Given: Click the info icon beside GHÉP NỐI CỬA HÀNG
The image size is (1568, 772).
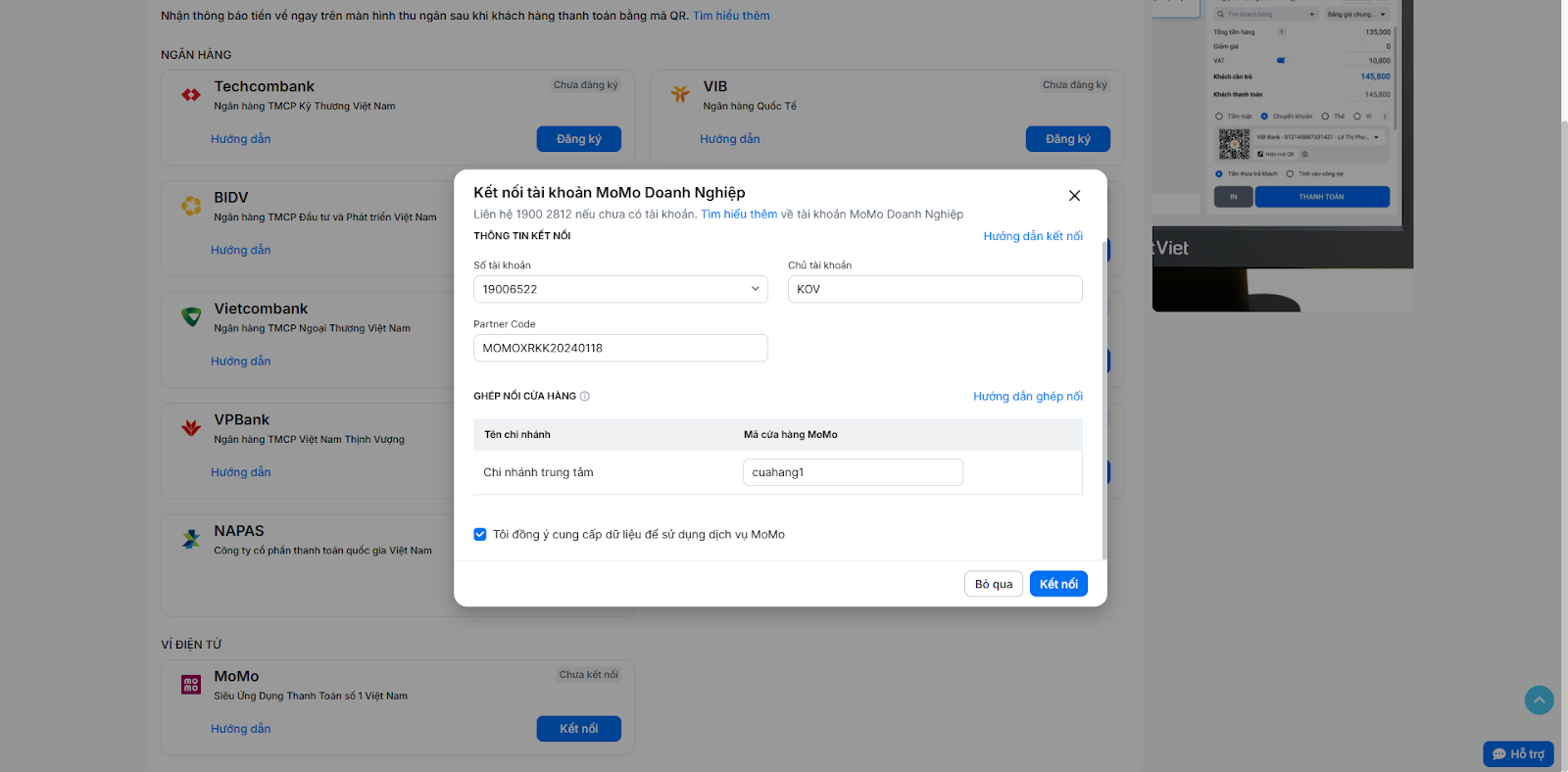Looking at the screenshot, I should (585, 397).
